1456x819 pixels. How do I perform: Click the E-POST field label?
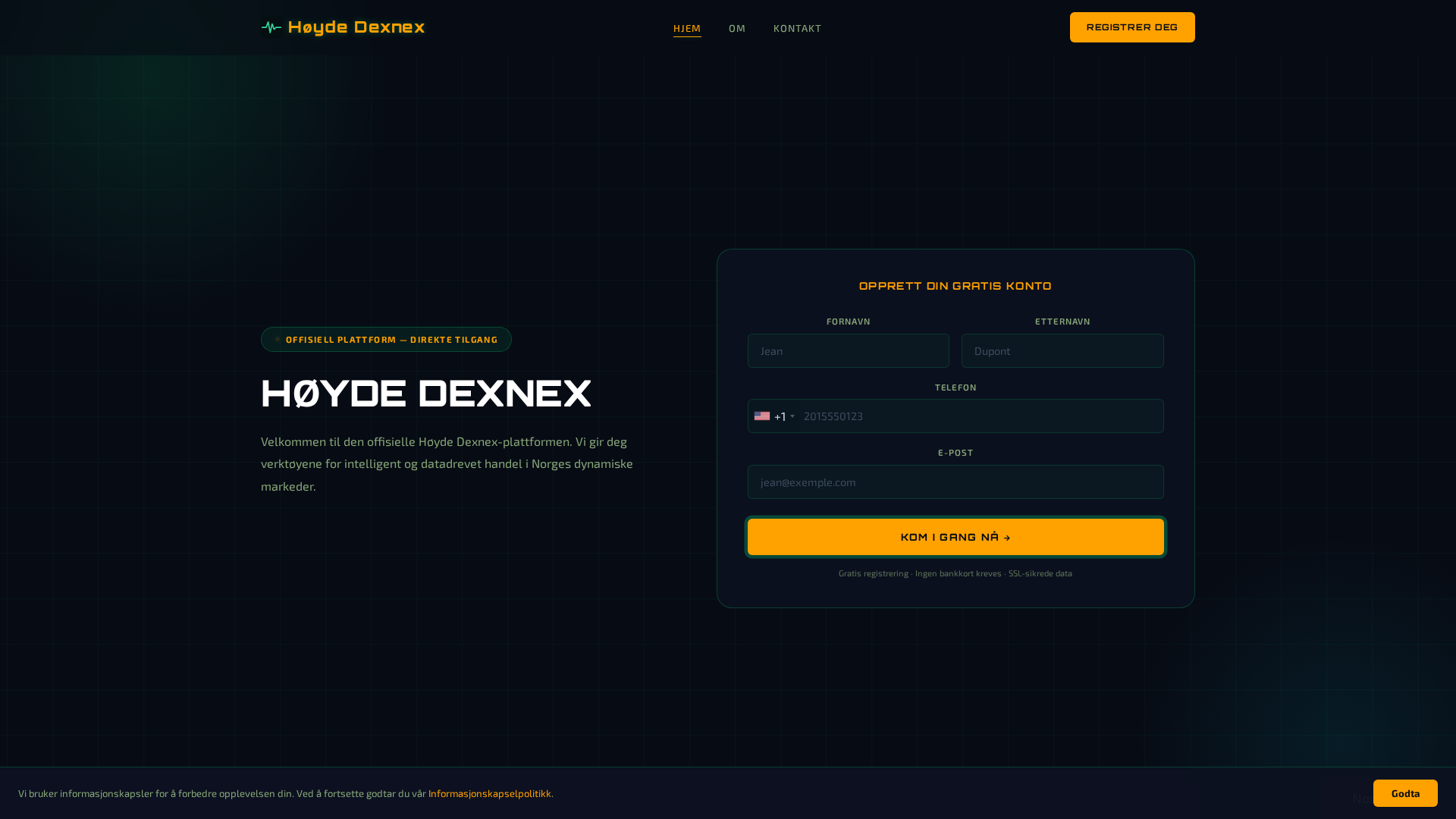[955, 453]
